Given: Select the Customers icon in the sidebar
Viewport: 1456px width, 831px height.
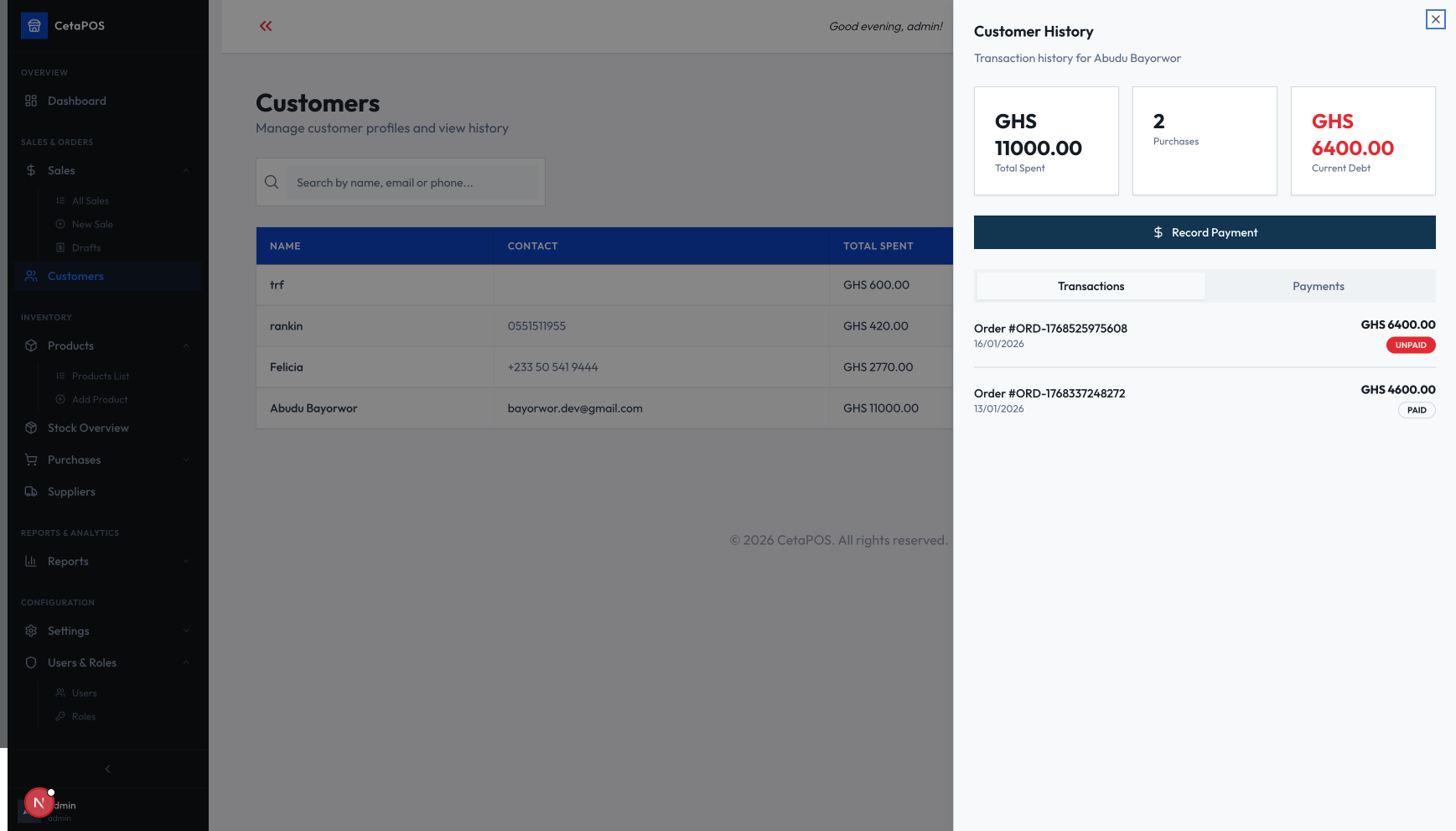Looking at the screenshot, I should point(32,275).
